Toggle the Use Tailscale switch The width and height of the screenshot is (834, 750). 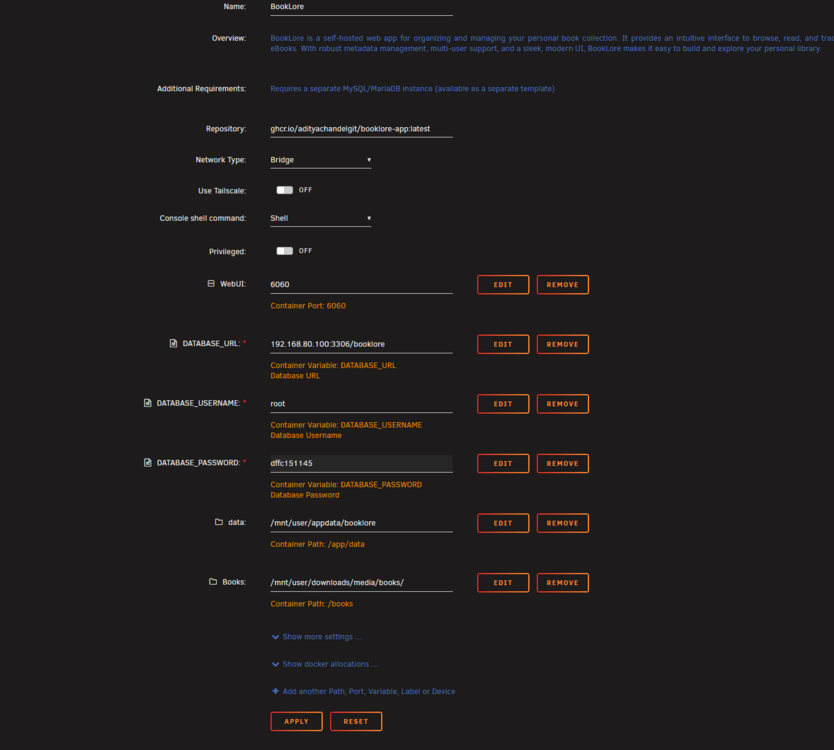[285, 190]
